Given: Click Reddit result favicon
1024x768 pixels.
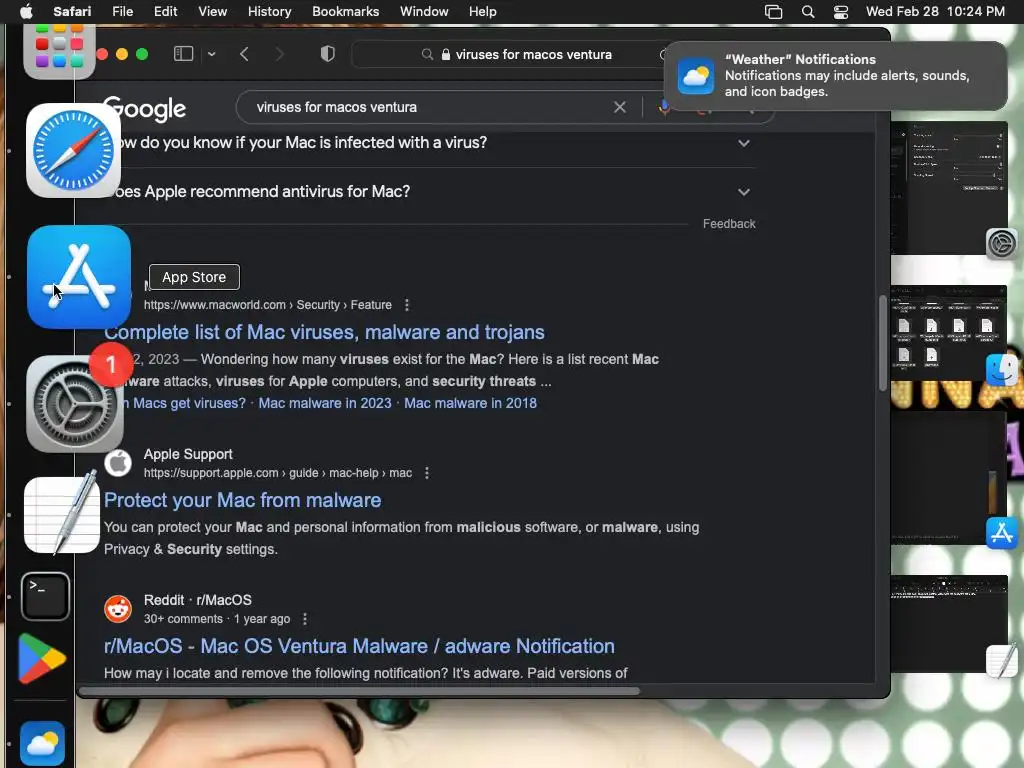Looking at the screenshot, I should coord(118,609).
